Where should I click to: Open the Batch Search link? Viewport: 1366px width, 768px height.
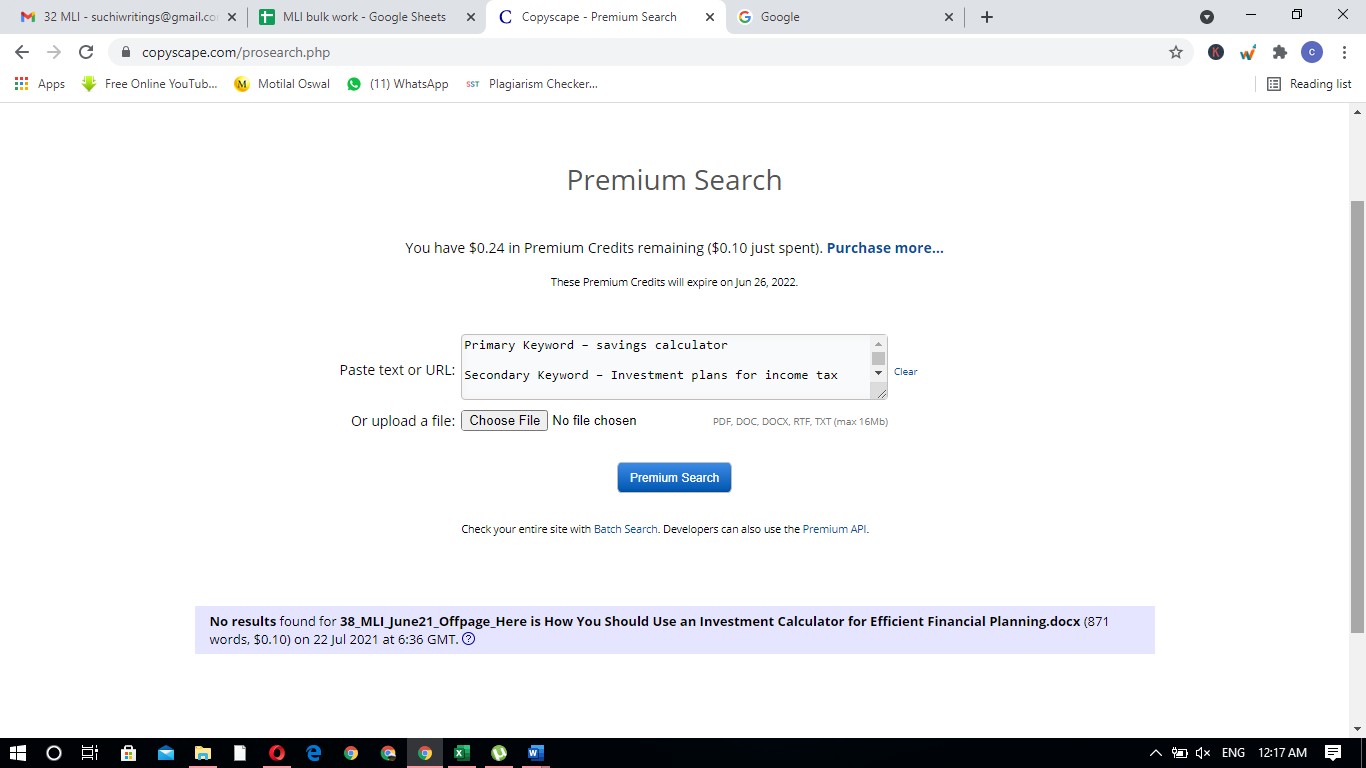626,529
